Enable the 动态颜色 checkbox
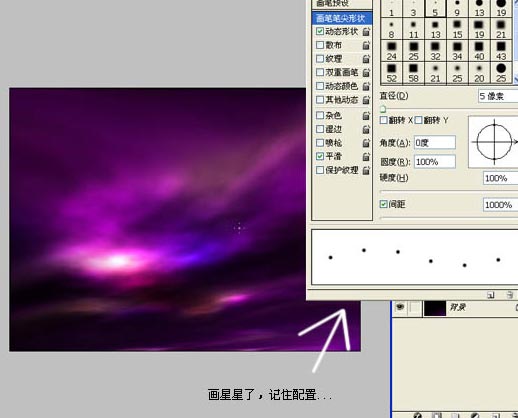Image resolution: width=518 pixels, height=418 pixels. [320, 86]
